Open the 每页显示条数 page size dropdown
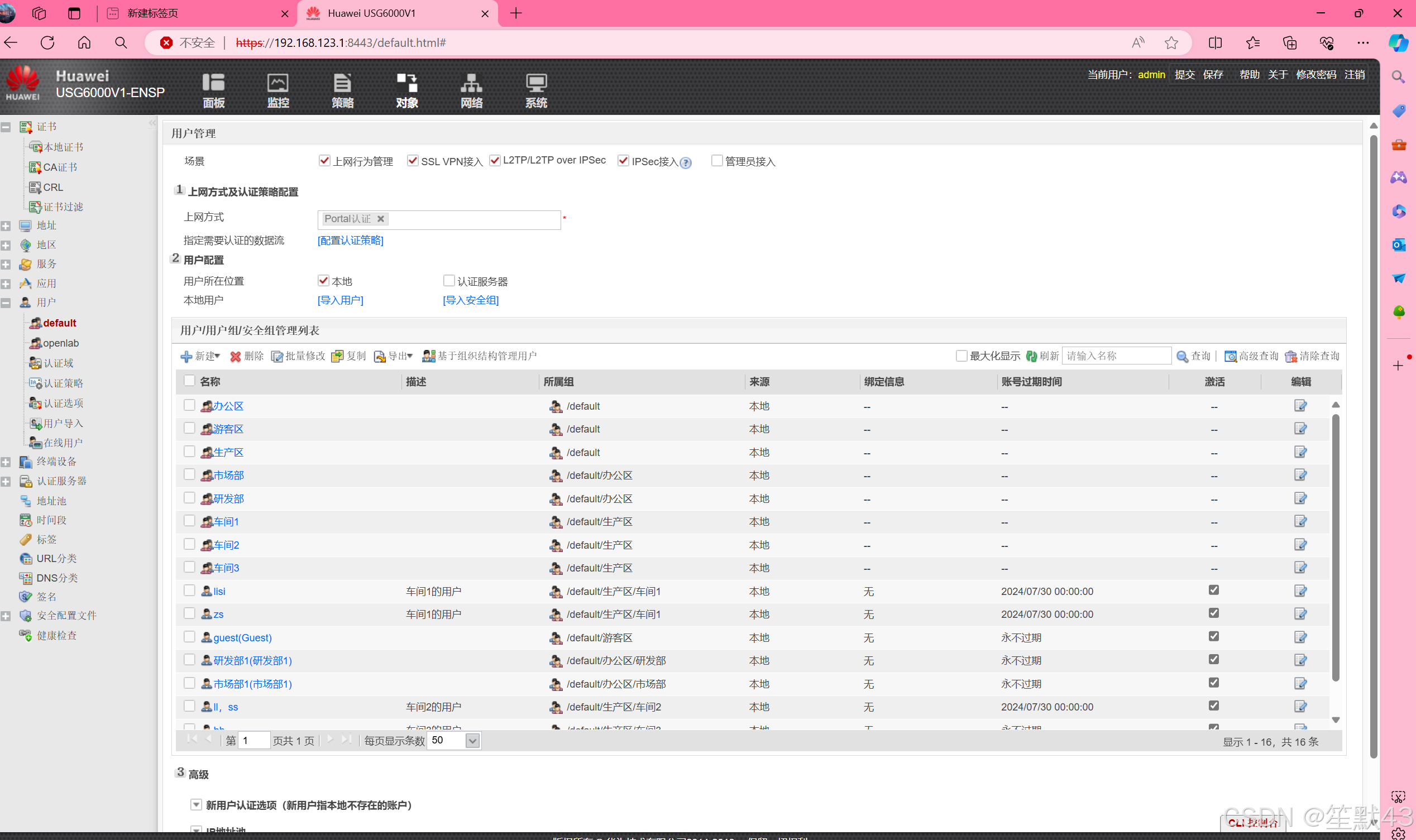 pyautogui.click(x=472, y=741)
